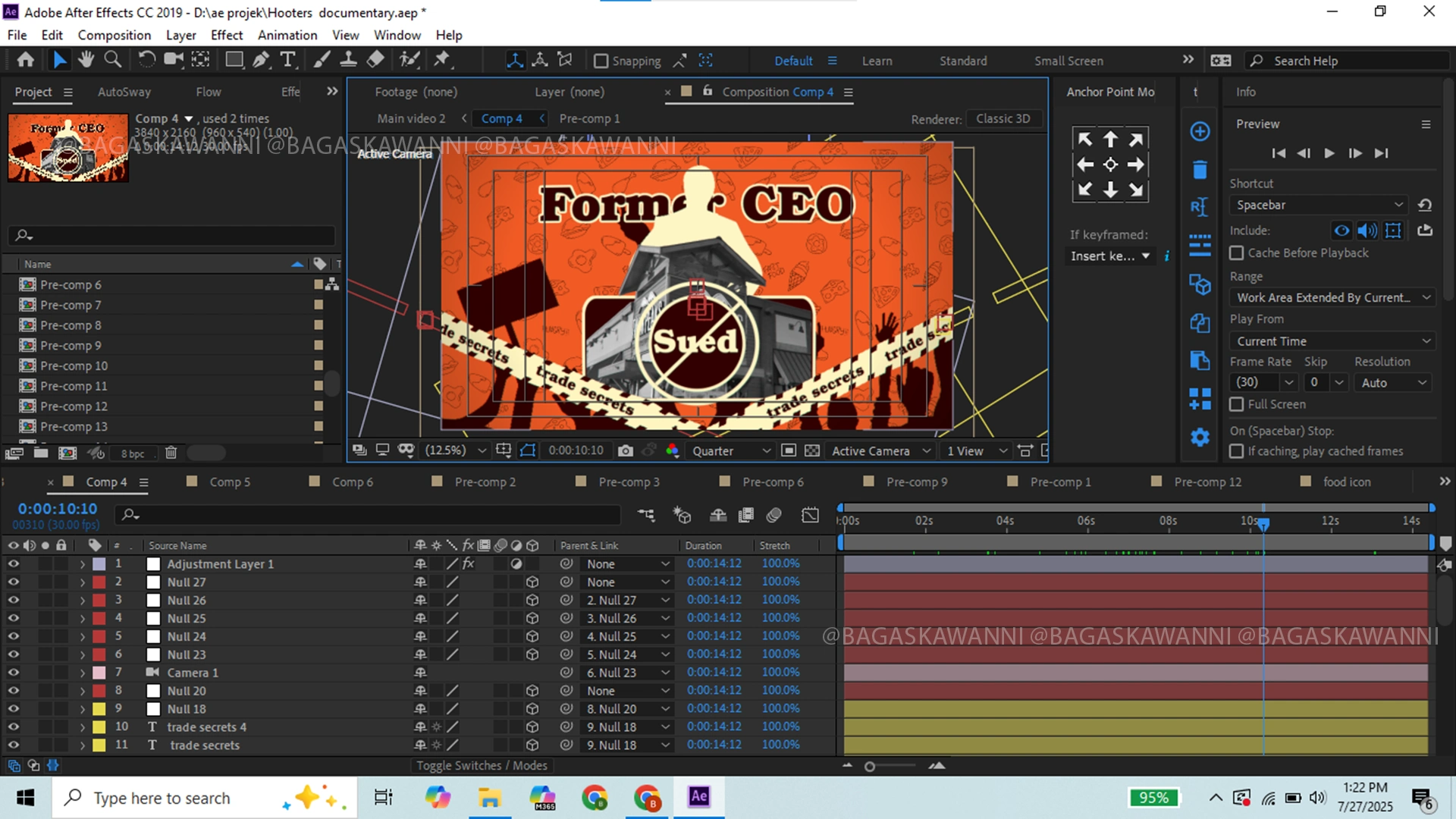Click the timeline zoom slider handle
1456x819 pixels.
[x=870, y=767]
